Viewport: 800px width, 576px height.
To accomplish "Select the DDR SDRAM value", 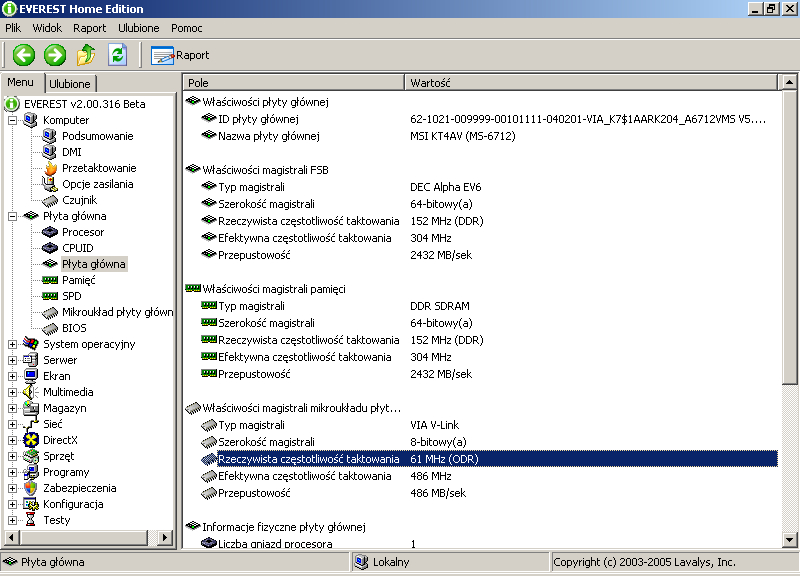I will [x=440, y=306].
